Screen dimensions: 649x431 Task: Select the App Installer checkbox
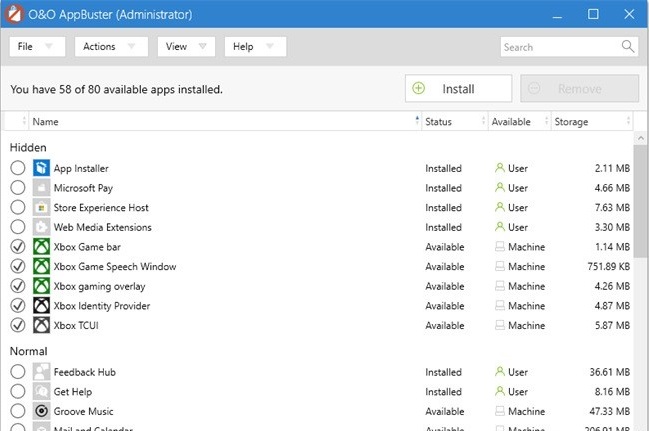click(18, 168)
